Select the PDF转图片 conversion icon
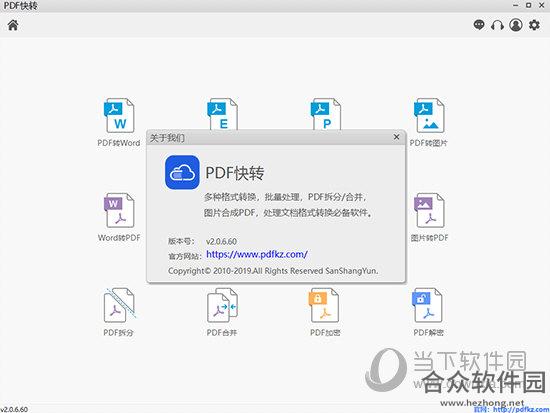Viewport: 550px width, 413px height. 429,115
